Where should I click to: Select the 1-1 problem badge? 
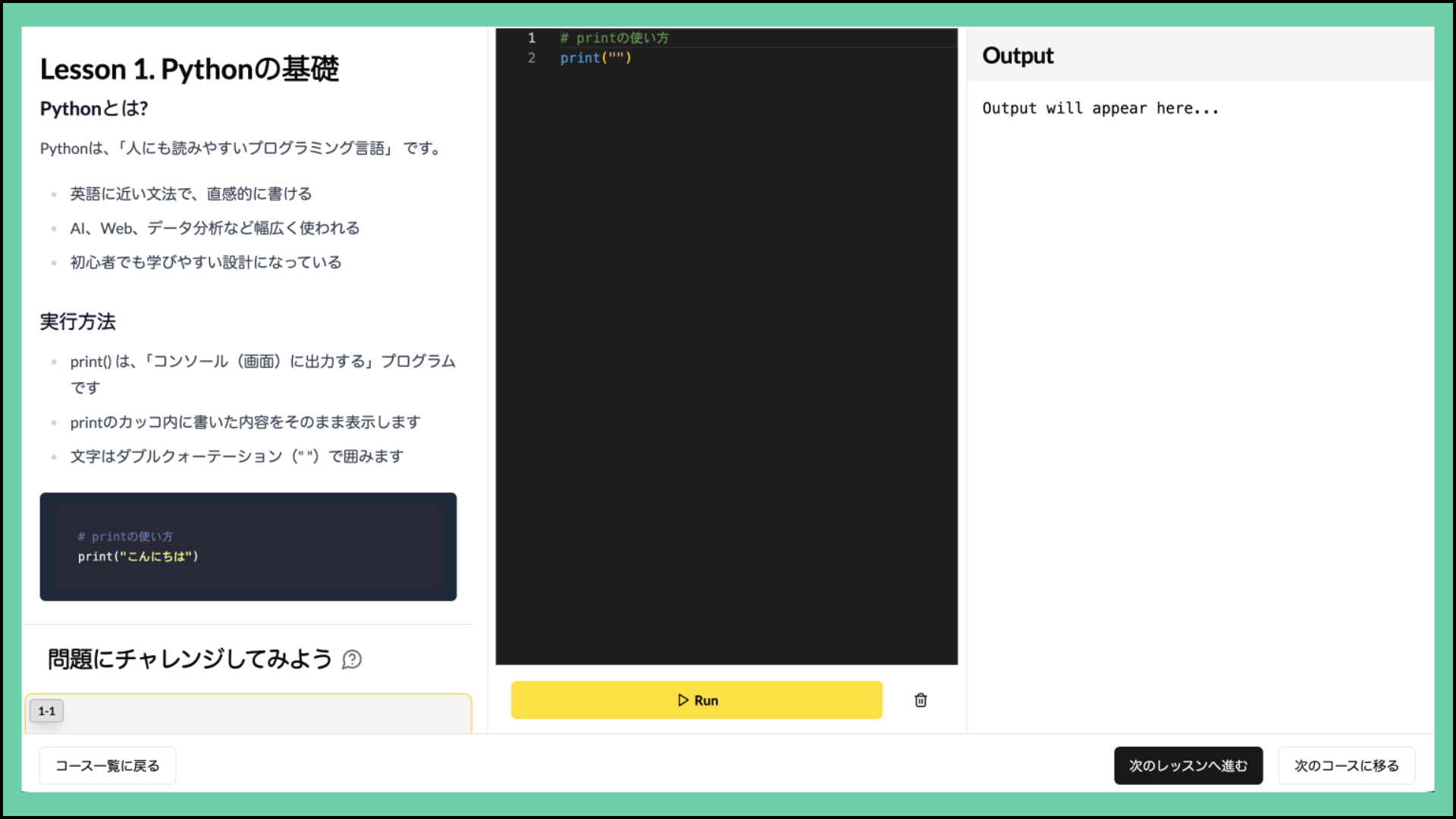[x=47, y=711]
